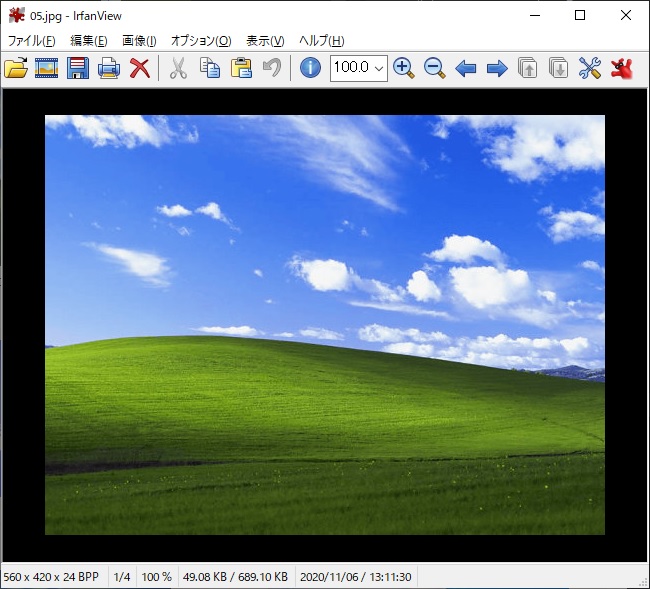Undo last action with the arrow icon
This screenshot has height=589, width=650.
[x=272, y=68]
